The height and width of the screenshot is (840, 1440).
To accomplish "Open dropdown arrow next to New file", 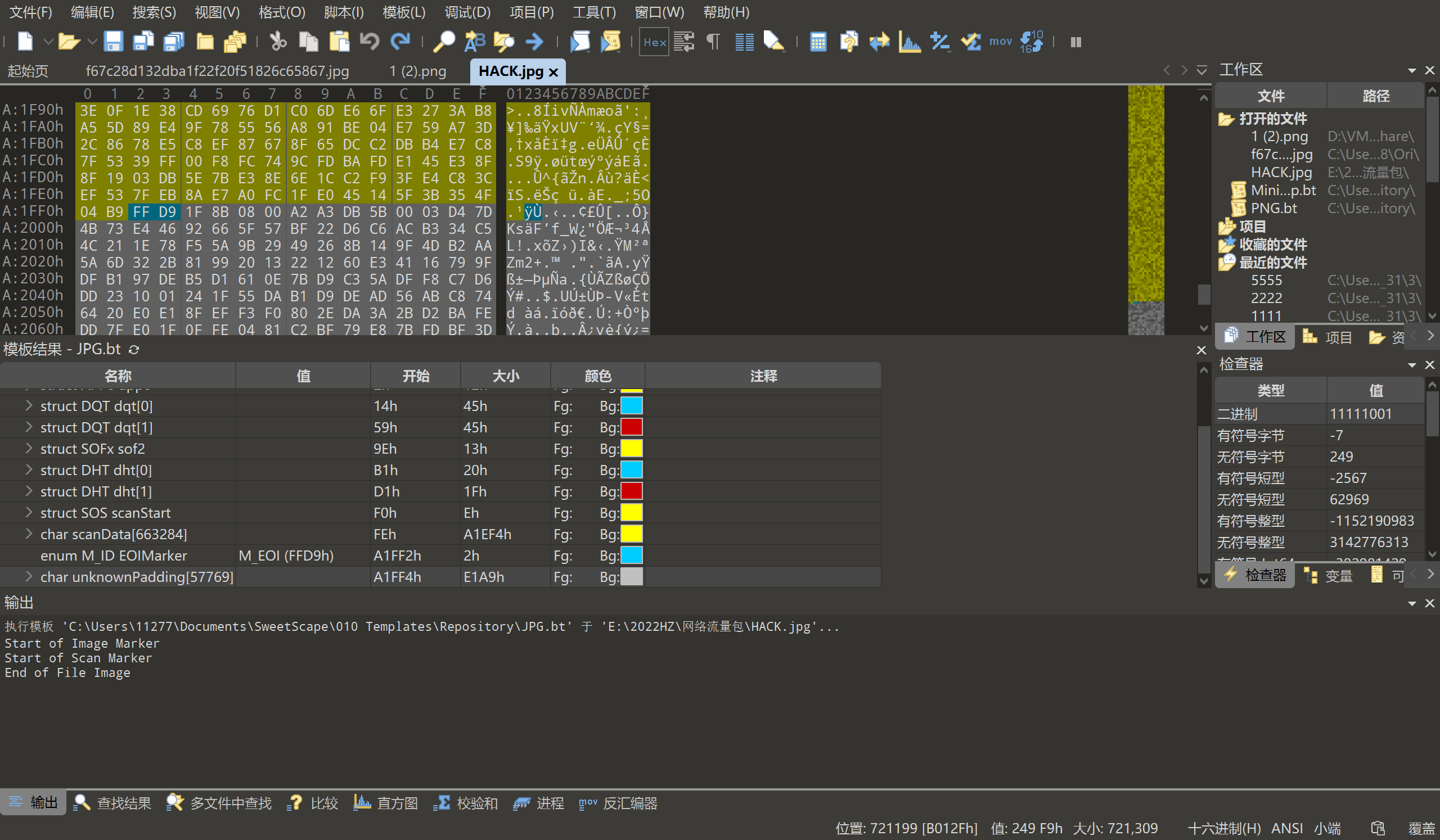I will coord(48,42).
